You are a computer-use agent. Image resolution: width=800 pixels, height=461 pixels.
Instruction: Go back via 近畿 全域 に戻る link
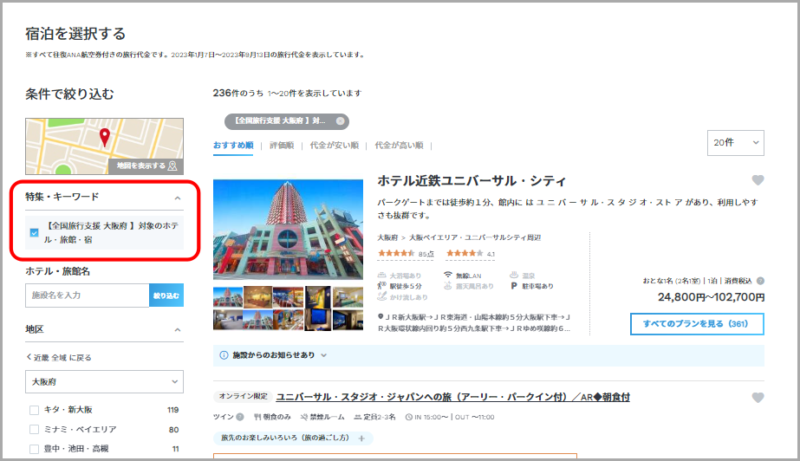[x=59, y=357]
